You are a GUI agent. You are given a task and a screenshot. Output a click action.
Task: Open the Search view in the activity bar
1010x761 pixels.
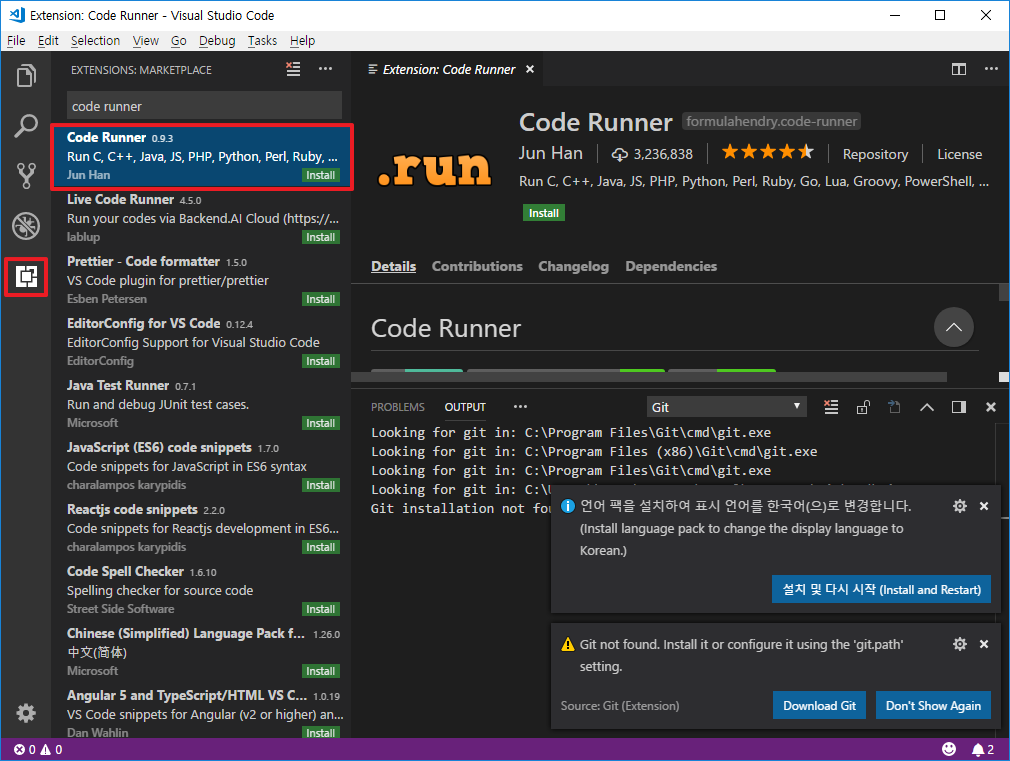pyautogui.click(x=26, y=126)
